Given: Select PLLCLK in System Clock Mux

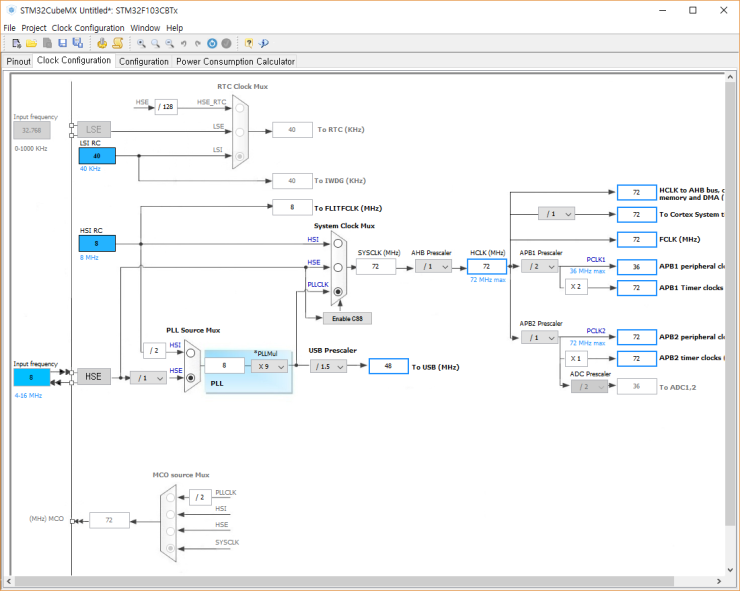Looking at the screenshot, I should 338,292.
